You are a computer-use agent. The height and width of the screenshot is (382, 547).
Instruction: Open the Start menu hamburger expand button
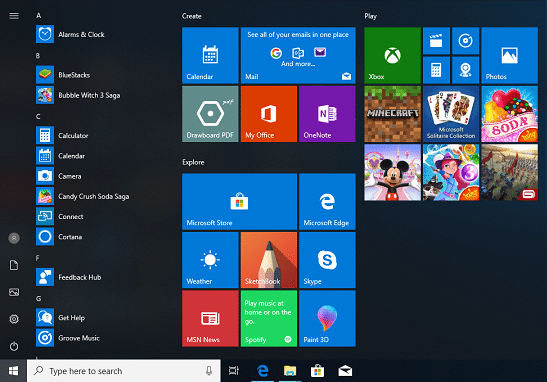[x=14, y=16]
